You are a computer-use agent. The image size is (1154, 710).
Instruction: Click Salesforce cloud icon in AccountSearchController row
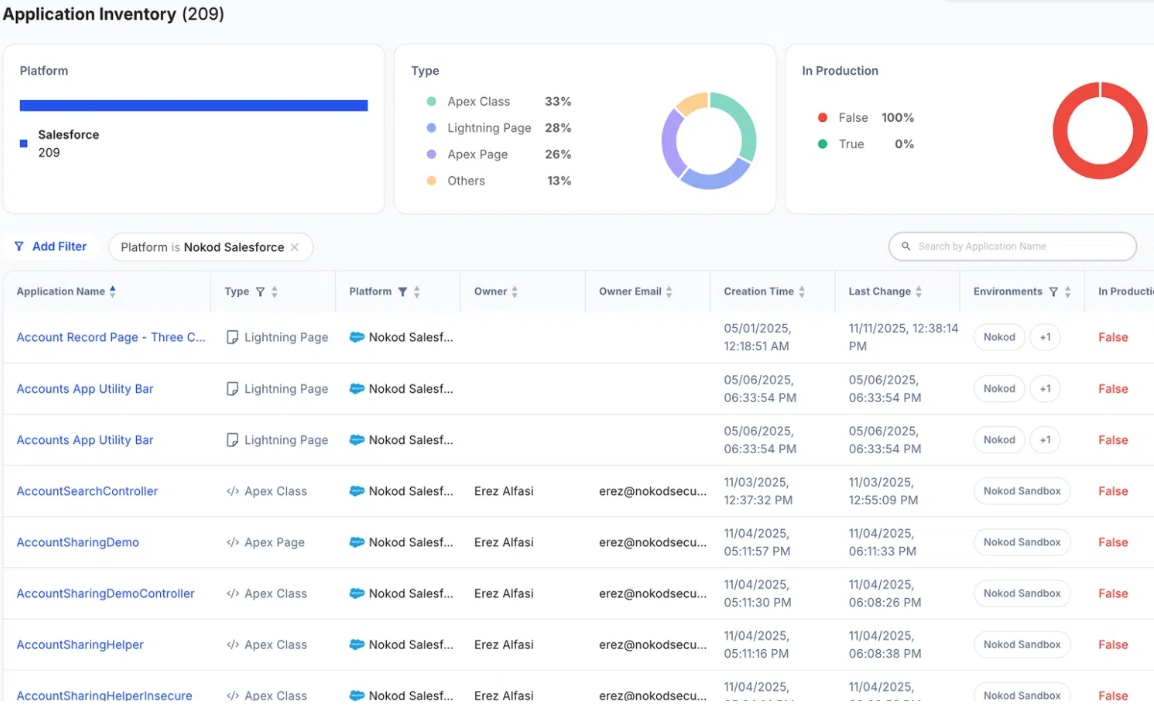357,491
